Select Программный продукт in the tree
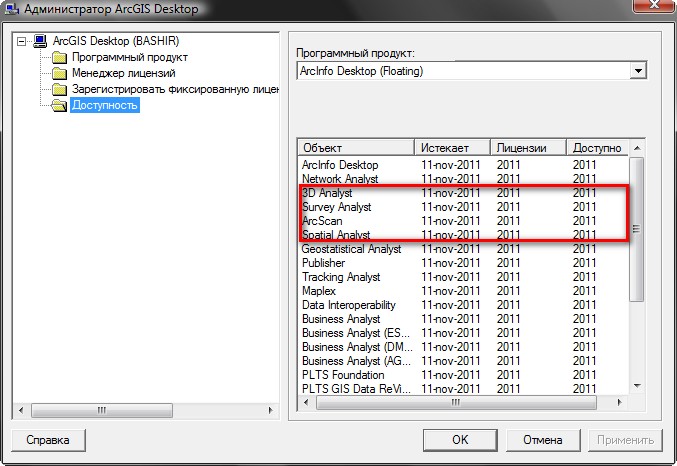Viewport: 677px width, 466px height. click(x=130, y=57)
